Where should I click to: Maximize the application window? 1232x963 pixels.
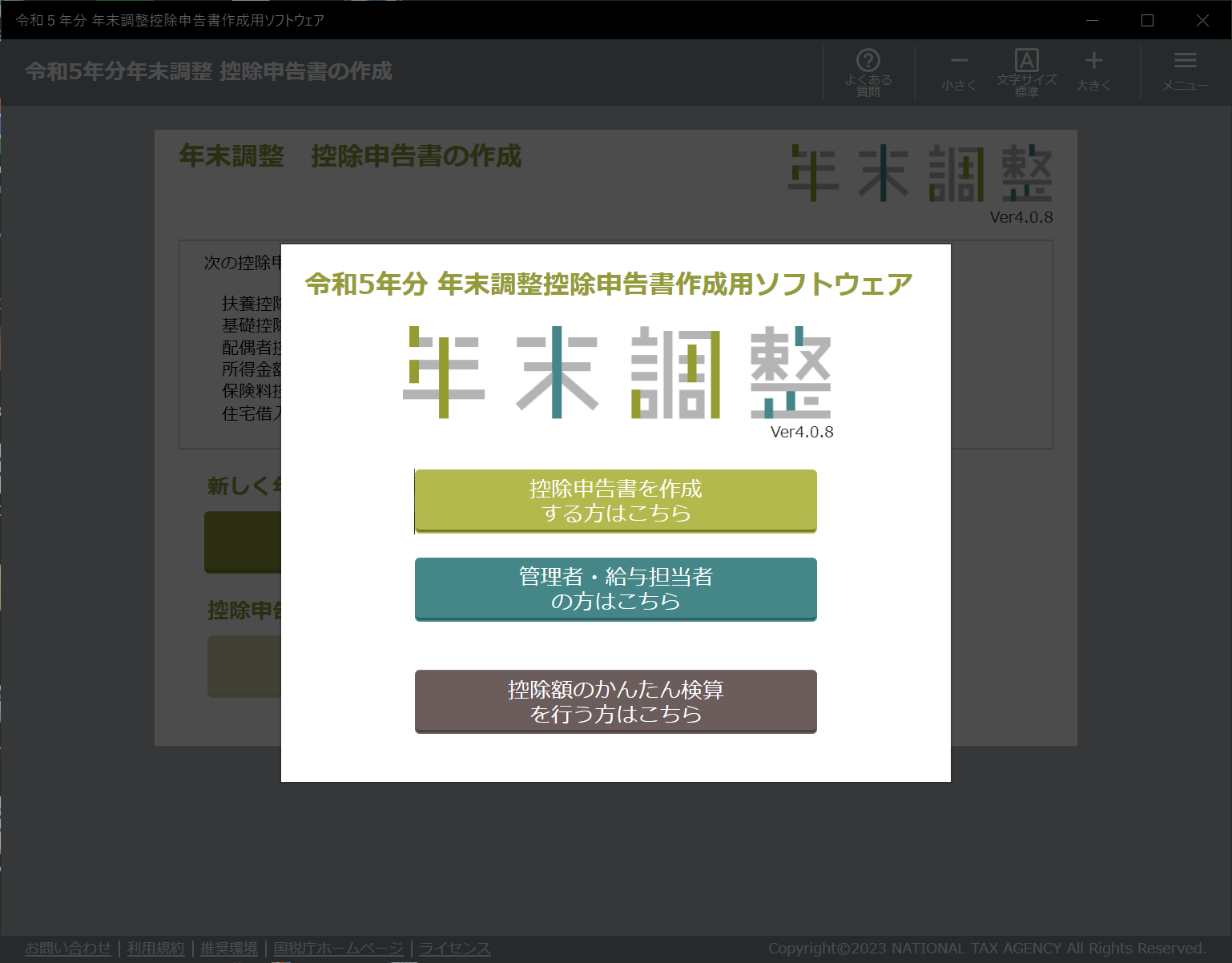point(1147,20)
